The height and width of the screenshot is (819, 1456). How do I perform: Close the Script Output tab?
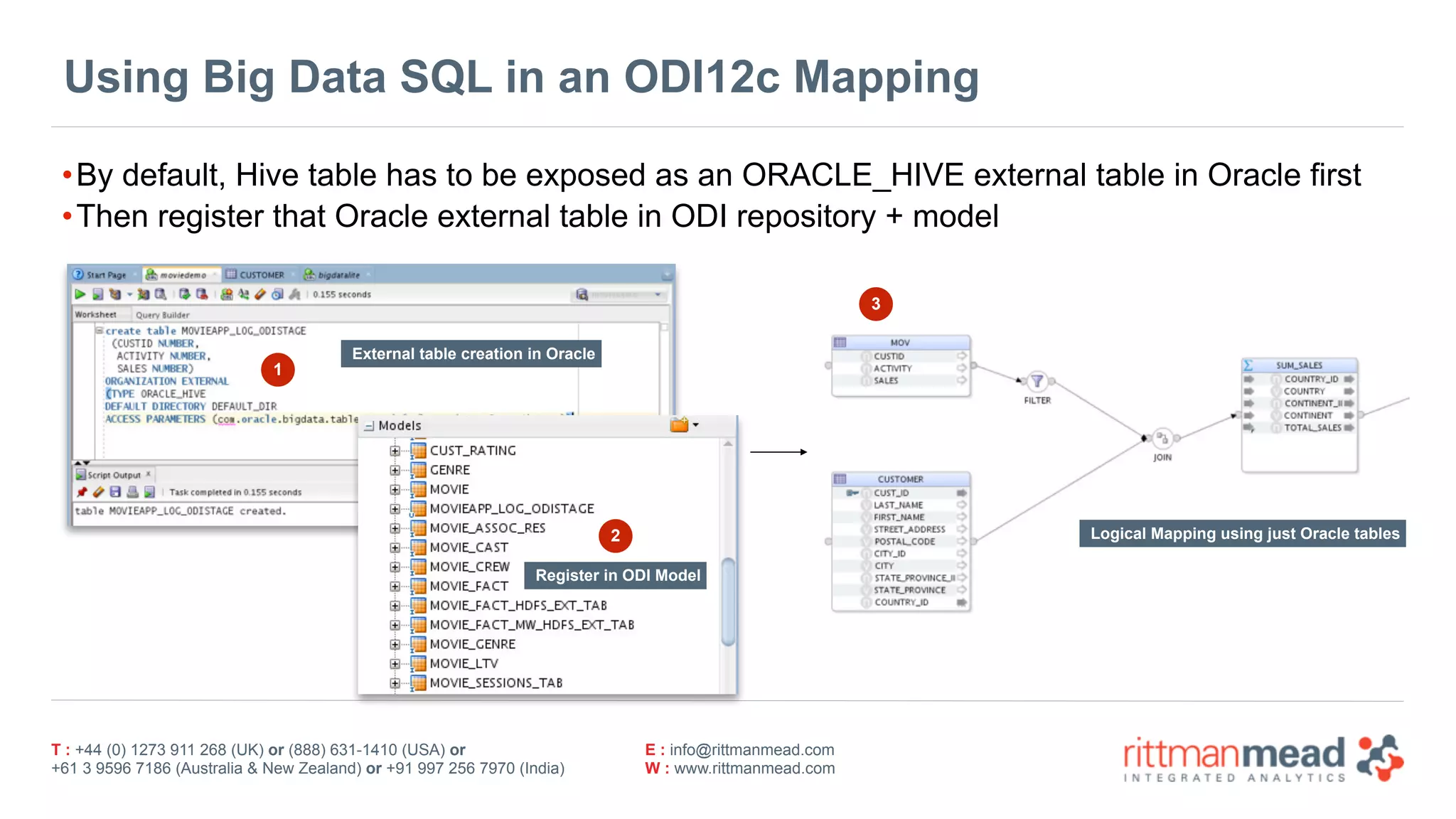(x=149, y=474)
